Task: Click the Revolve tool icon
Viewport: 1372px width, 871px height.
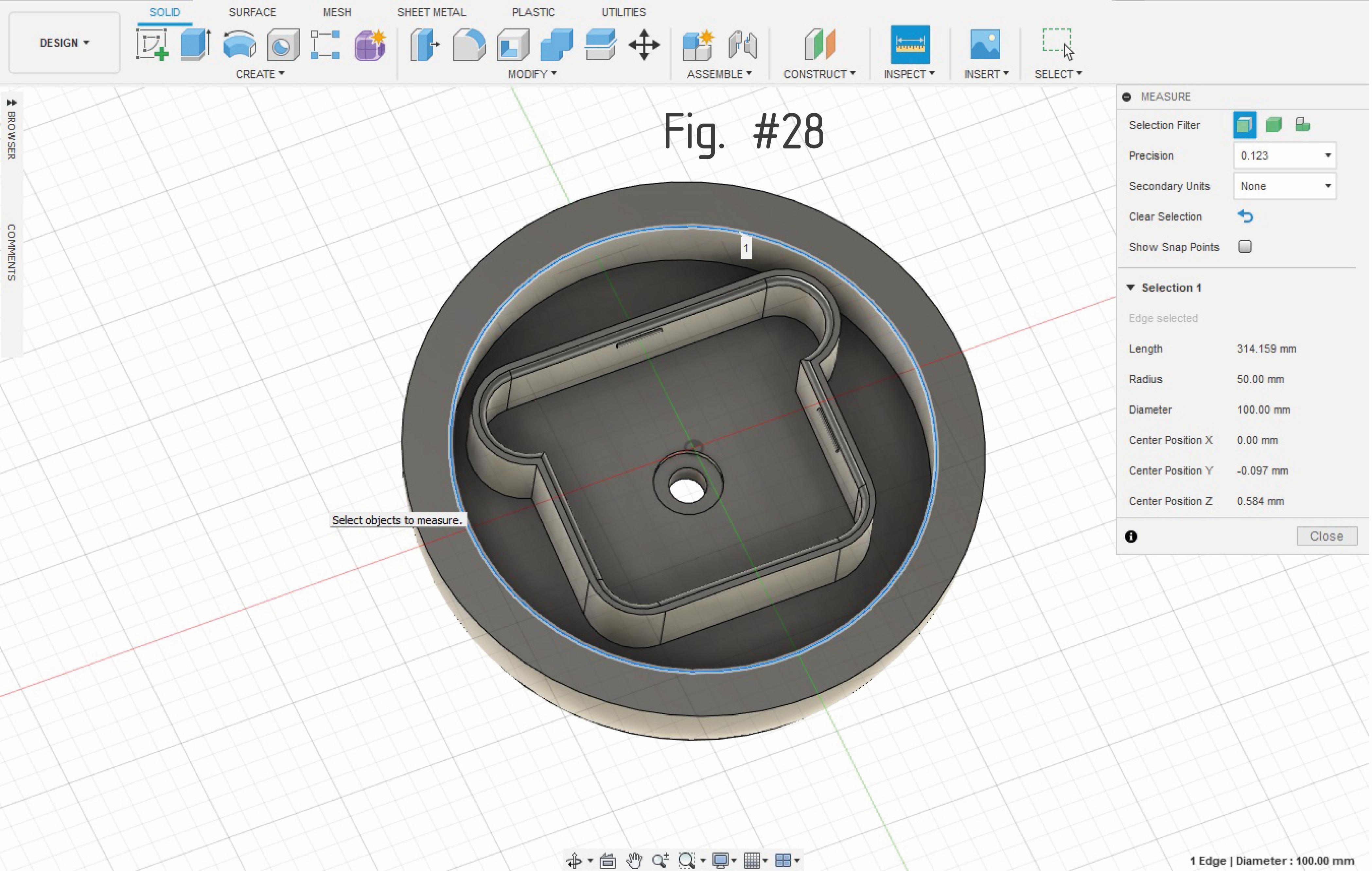Action: point(239,44)
